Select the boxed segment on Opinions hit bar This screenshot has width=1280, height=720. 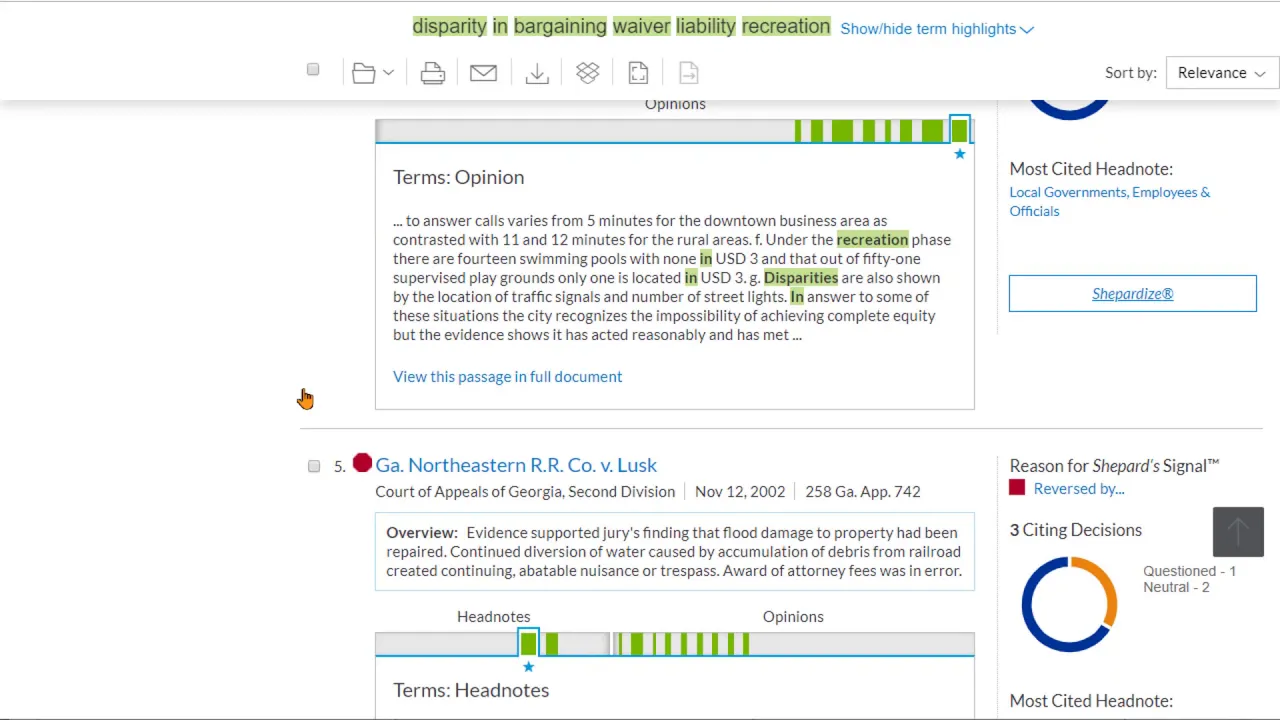960,130
